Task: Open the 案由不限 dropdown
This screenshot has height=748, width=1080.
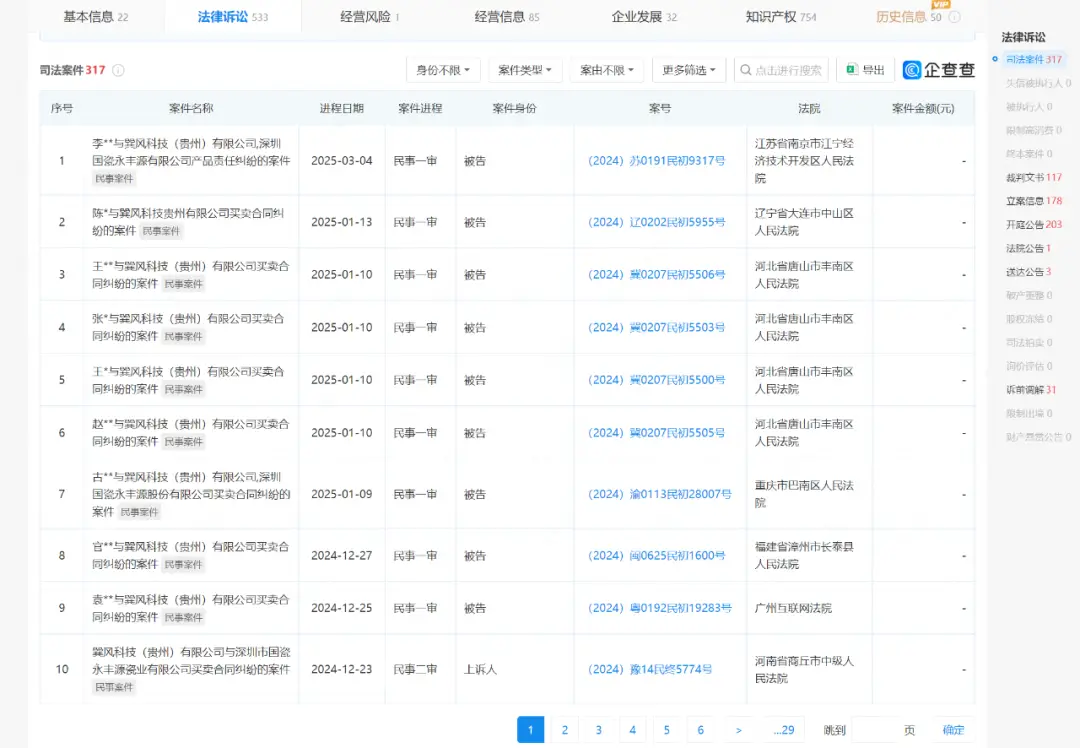Action: [606, 69]
